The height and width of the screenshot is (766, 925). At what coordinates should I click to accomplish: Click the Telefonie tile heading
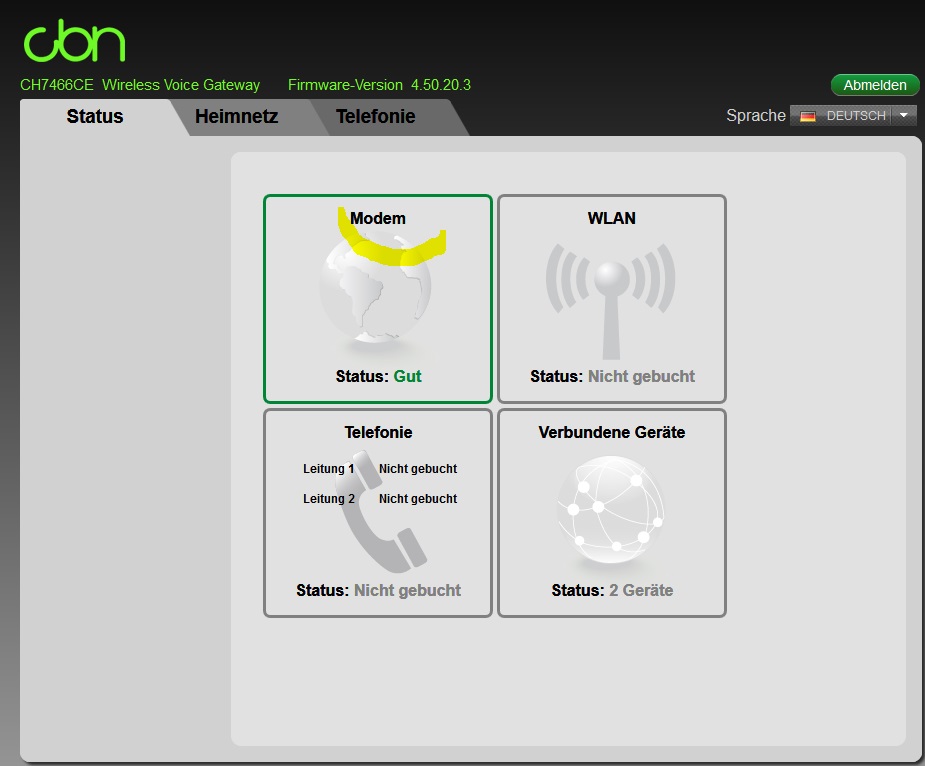click(x=378, y=432)
